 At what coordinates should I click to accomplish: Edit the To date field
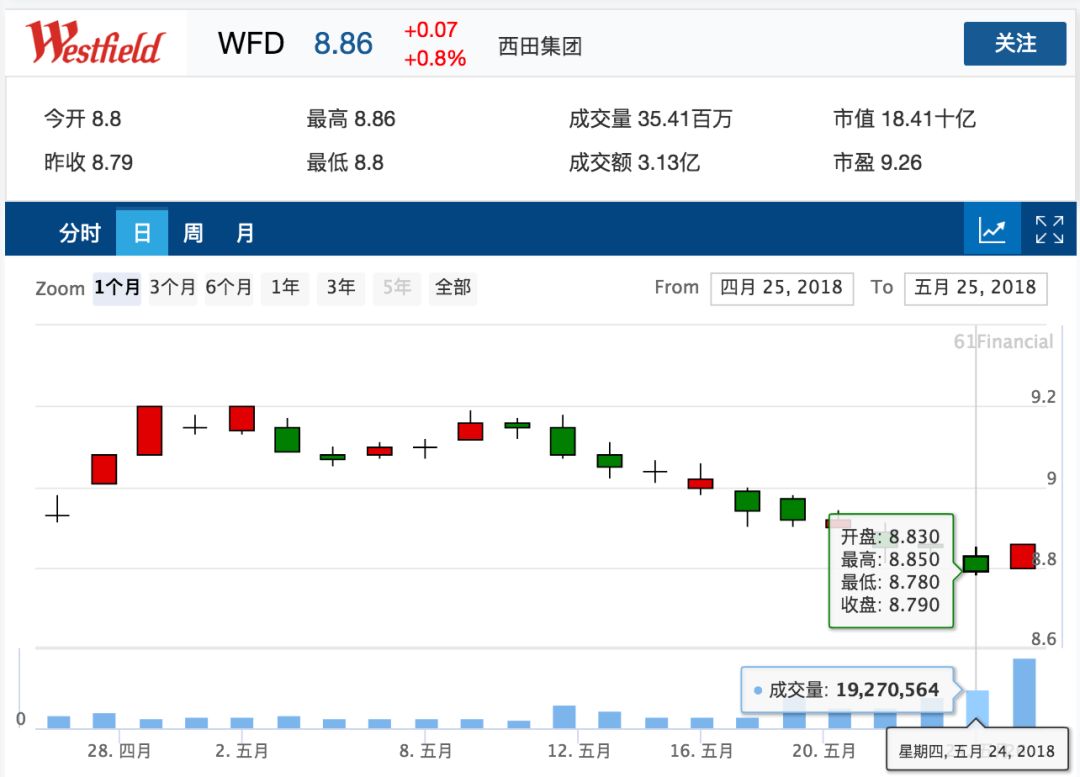click(975, 288)
